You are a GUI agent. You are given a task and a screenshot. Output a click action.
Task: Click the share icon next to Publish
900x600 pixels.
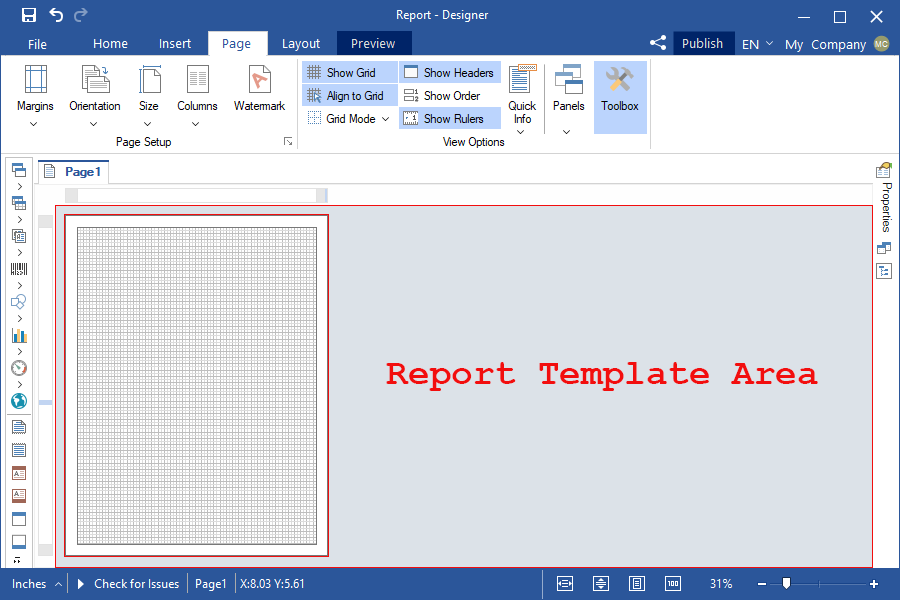coord(658,43)
